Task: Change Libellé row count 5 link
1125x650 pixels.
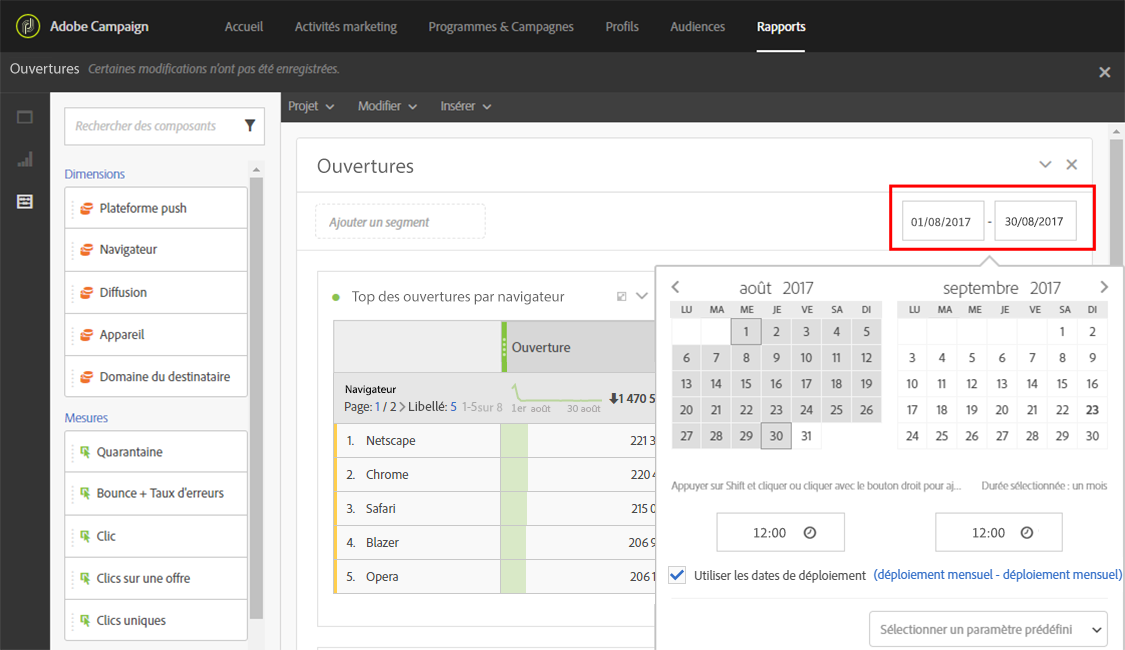Action: [x=453, y=407]
